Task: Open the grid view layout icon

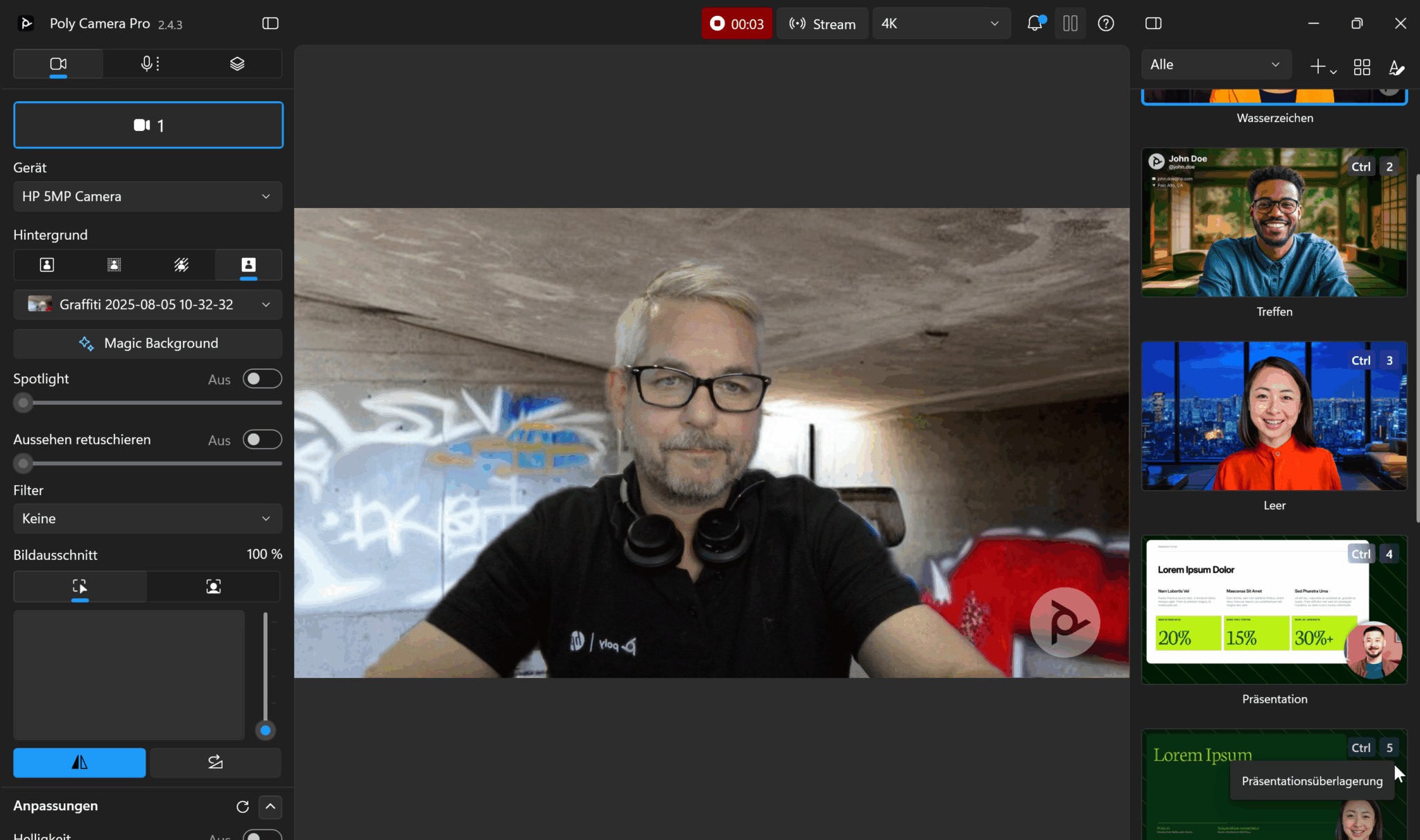Action: (1362, 67)
